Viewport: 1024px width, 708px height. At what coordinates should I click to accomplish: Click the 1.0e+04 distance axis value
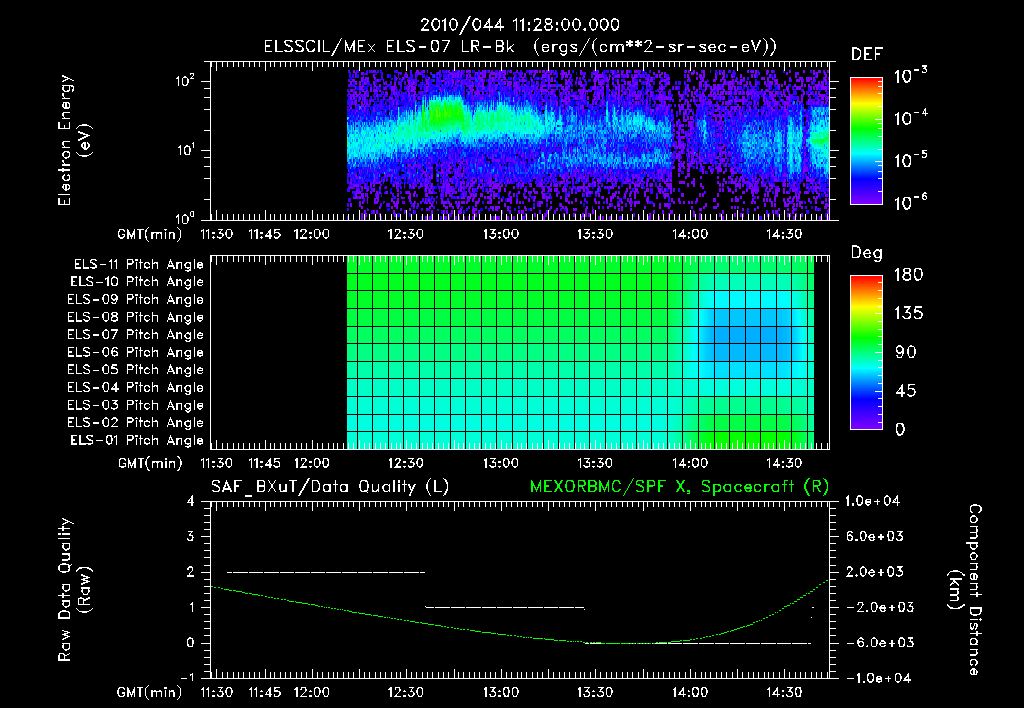point(872,502)
